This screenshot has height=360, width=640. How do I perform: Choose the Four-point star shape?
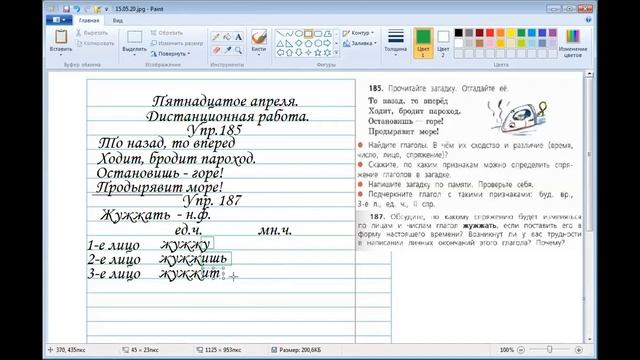tap(308, 53)
